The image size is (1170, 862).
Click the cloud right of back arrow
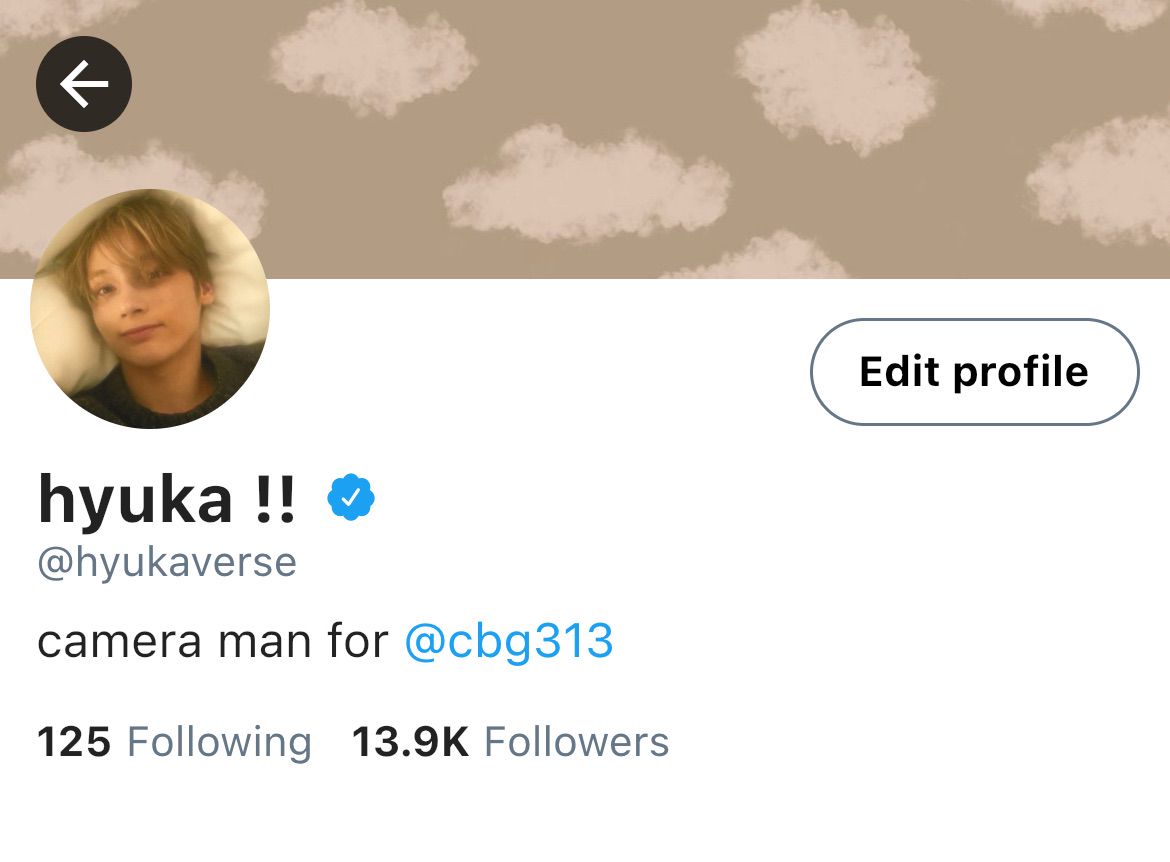[372, 58]
